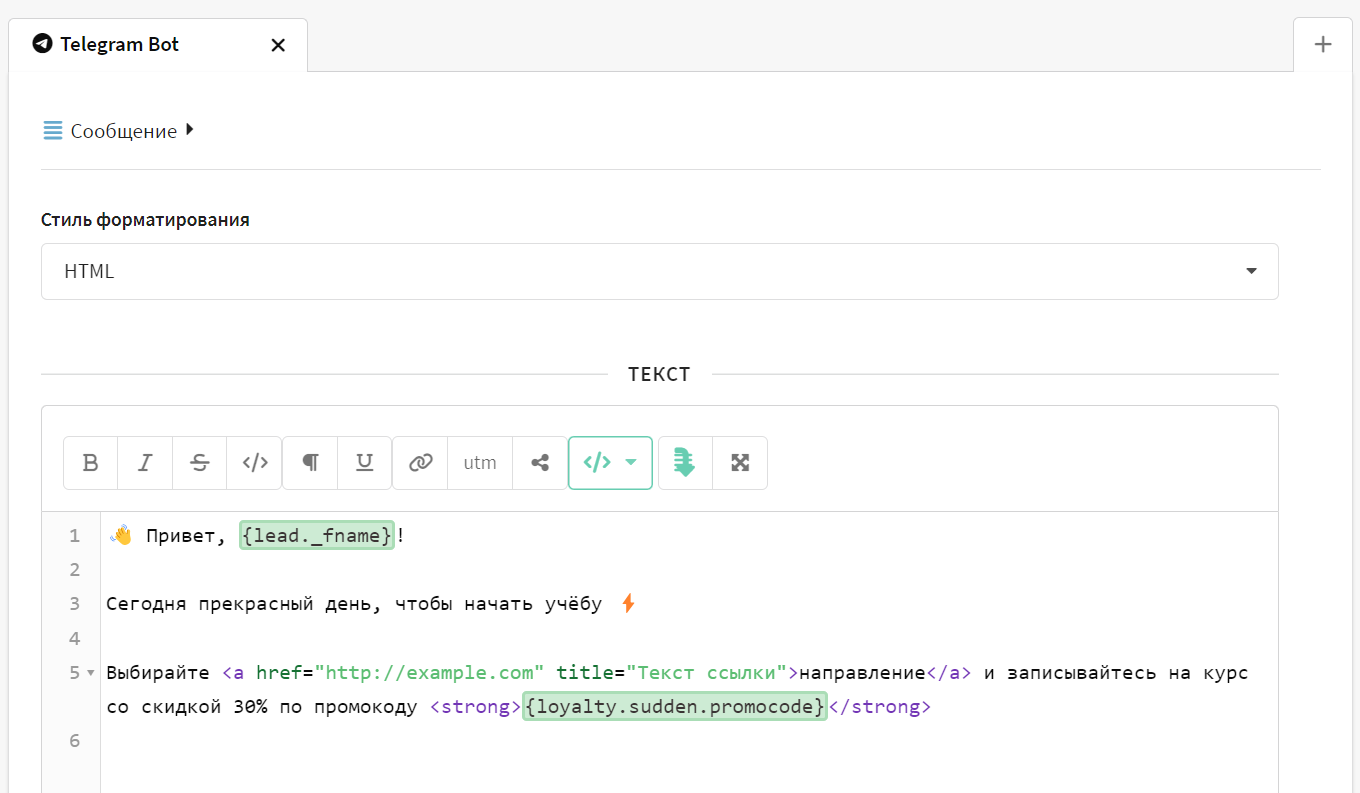This screenshot has width=1360, height=793.
Task: Toggle strikethrough text formatting
Action: (x=200, y=463)
